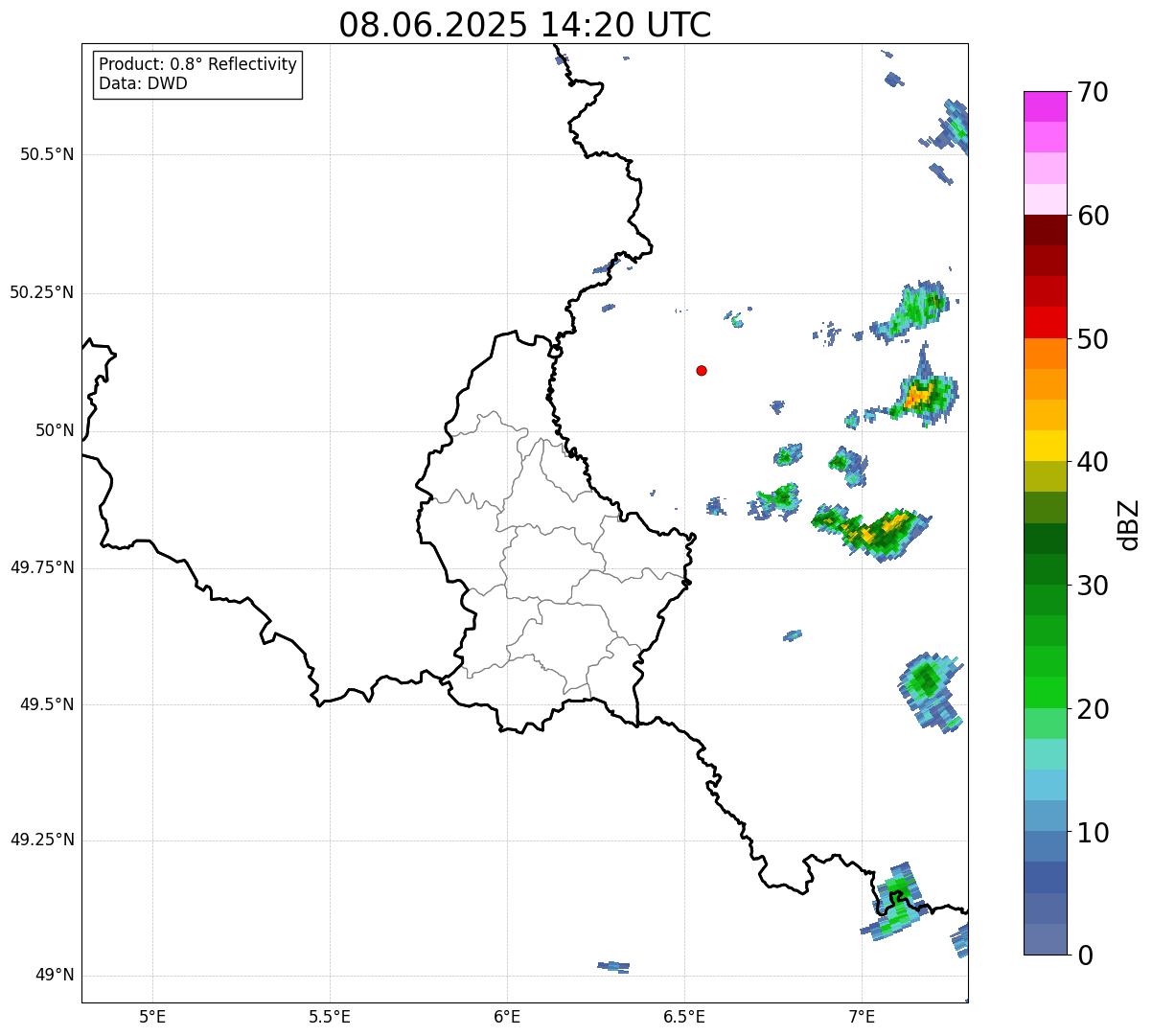Pick the magenta swatch at top of colorbar

[x=1046, y=106]
